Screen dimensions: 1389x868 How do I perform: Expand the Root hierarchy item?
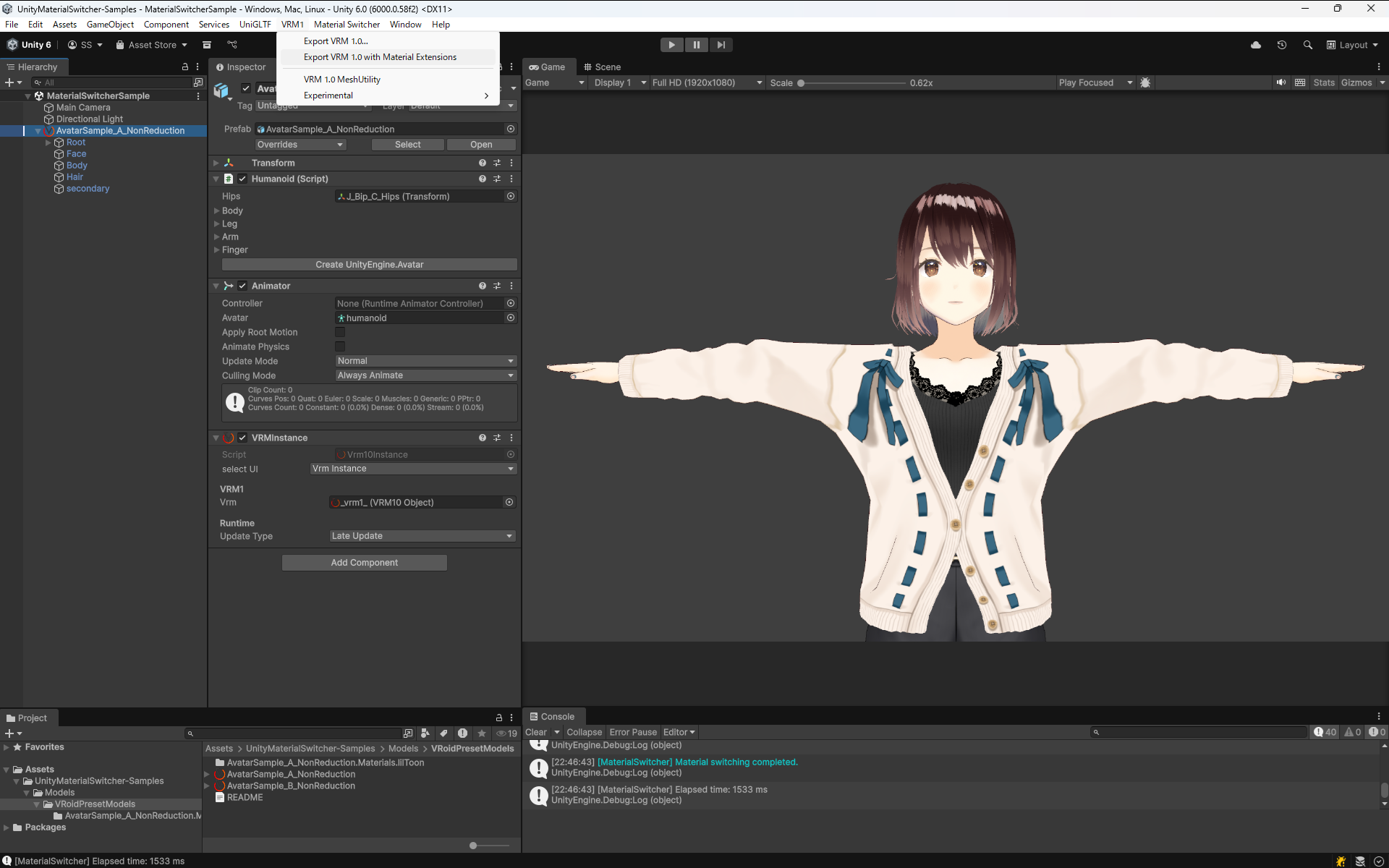point(48,142)
